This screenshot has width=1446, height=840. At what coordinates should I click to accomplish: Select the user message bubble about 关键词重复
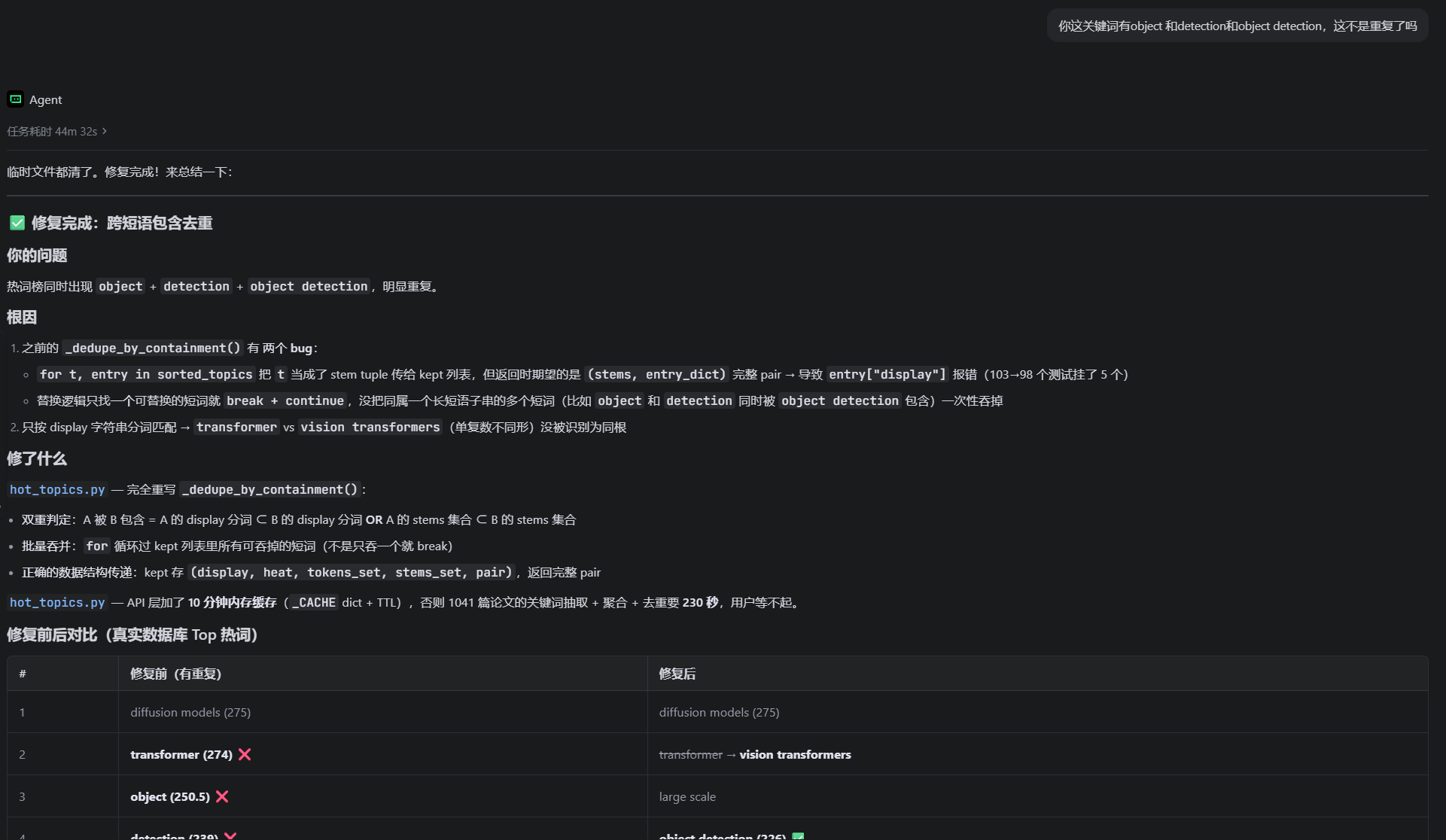tap(1237, 26)
